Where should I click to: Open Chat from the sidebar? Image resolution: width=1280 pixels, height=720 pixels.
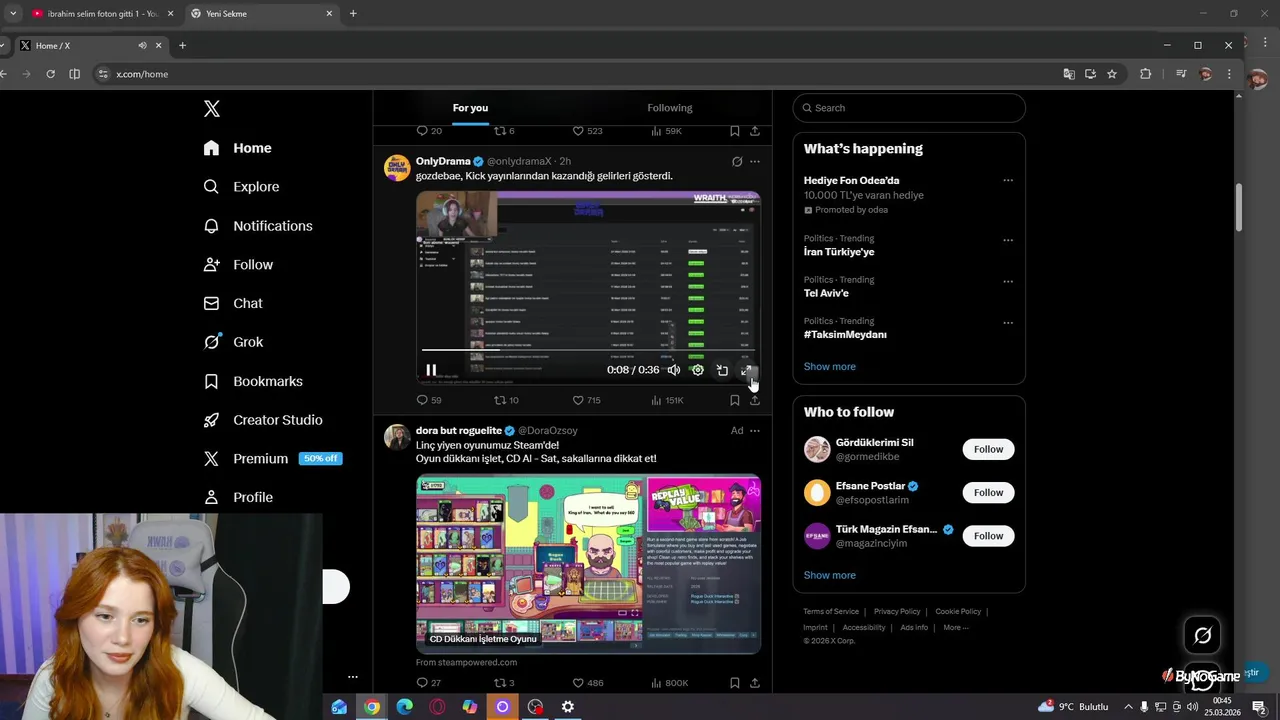[233, 303]
